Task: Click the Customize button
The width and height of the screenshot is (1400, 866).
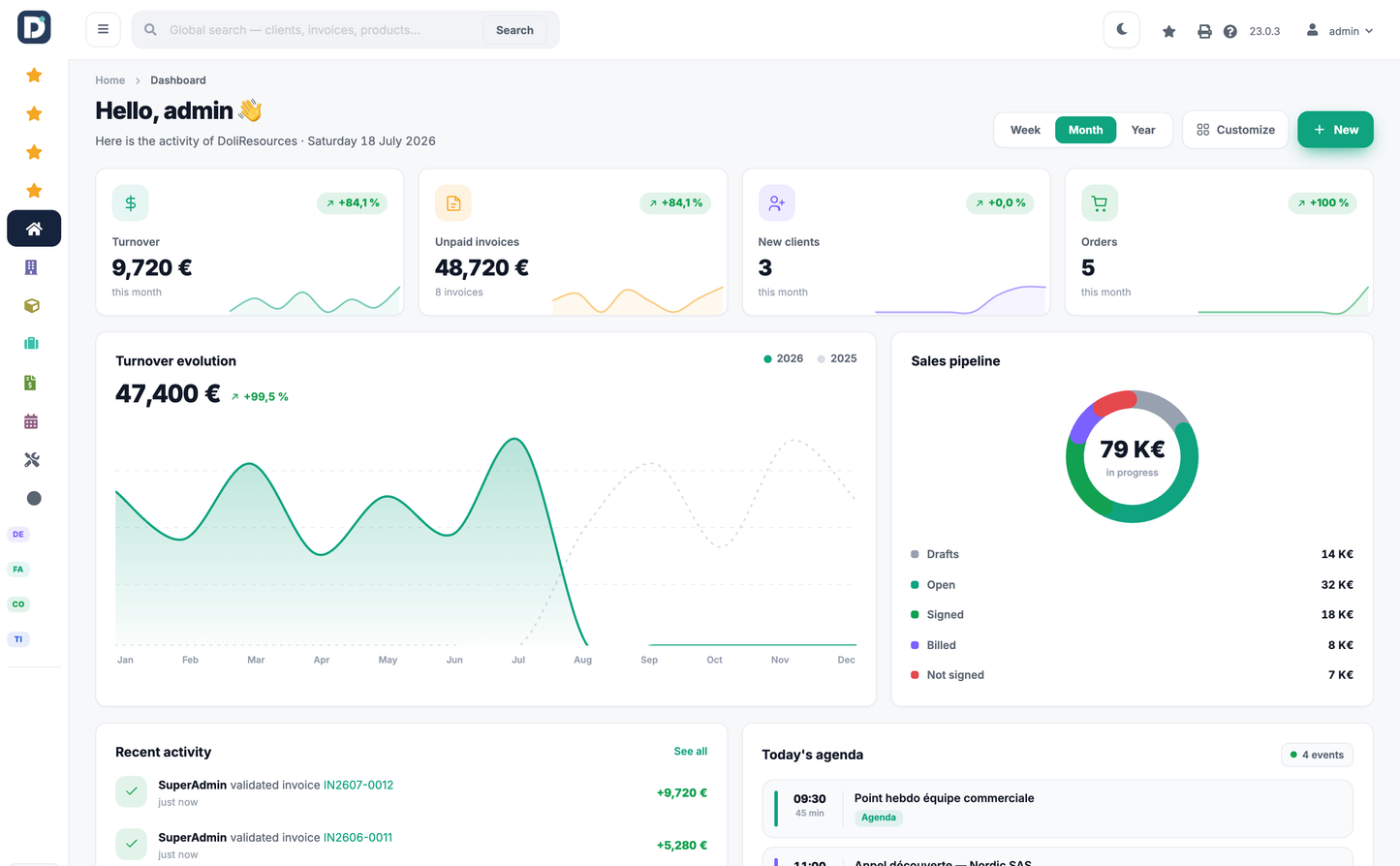Action: (1235, 130)
